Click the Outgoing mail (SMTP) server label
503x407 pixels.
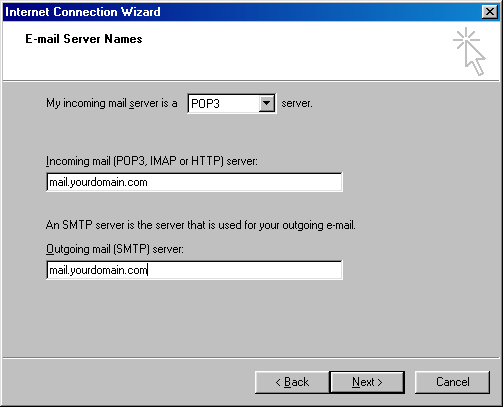(115, 249)
